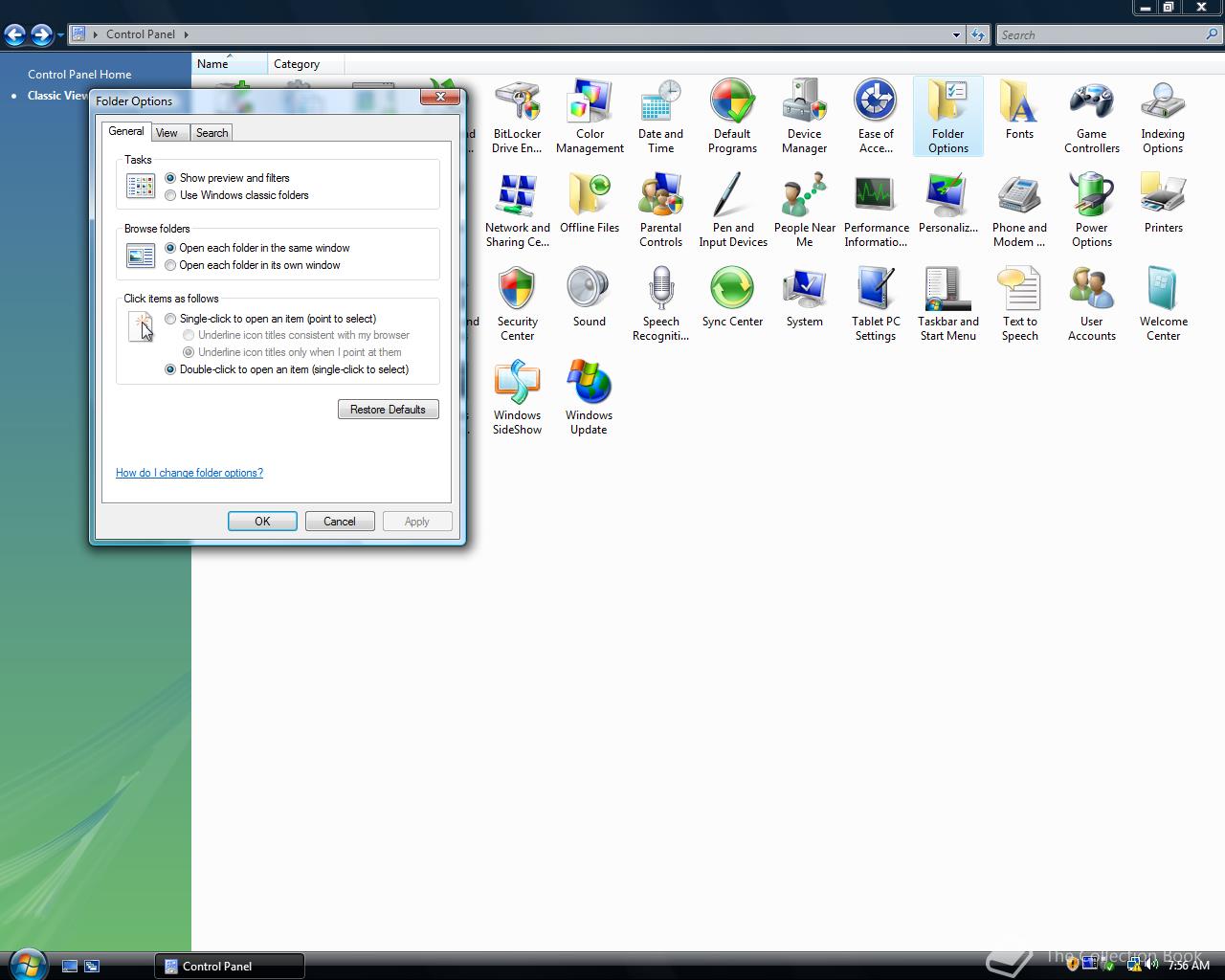This screenshot has height=980, width=1225.
Task: Click Switch between windows Quick Launch icon
Action: click(x=92, y=967)
